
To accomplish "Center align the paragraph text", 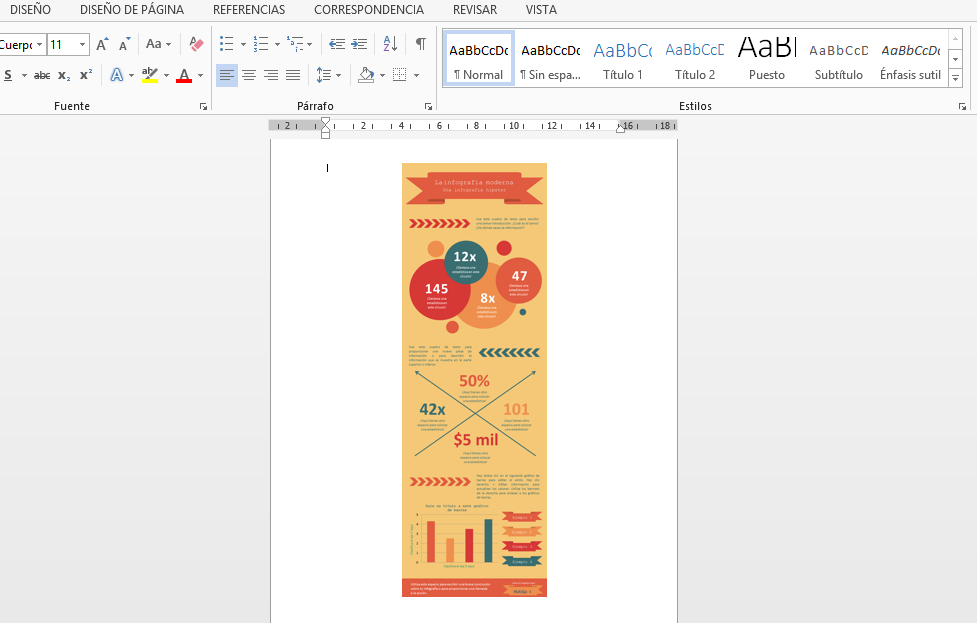I will 249,75.
